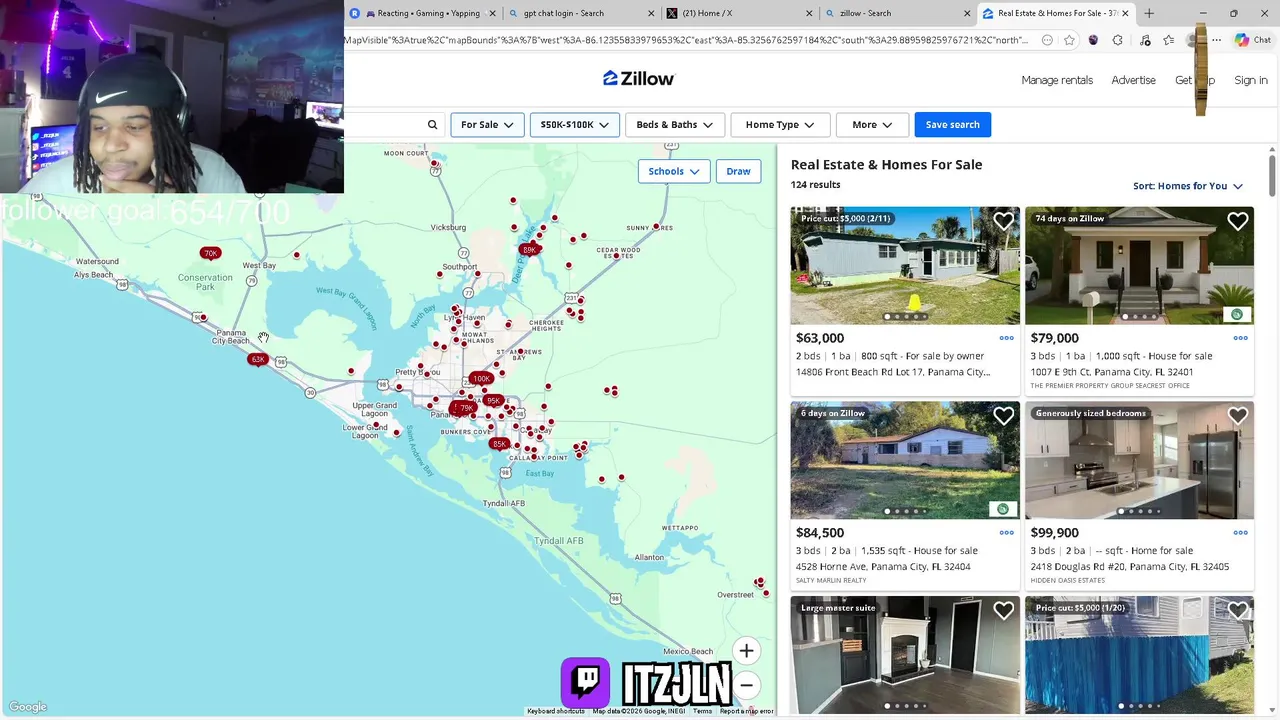Save the $79,000 E 9th Ct listing
This screenshot has width=1280, height=720.
(1237, 222)
